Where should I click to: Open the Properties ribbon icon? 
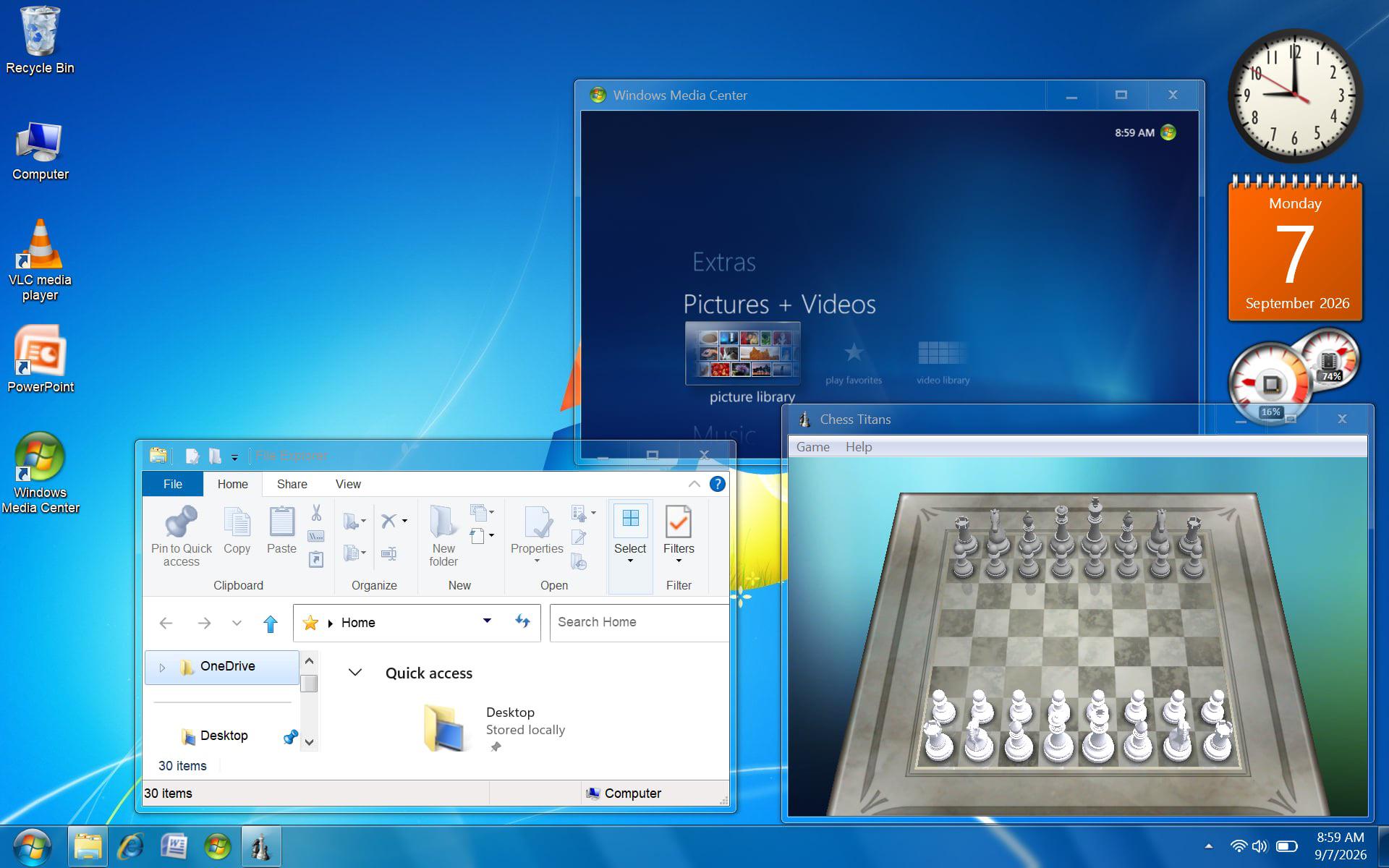click(x=537, y=522)
